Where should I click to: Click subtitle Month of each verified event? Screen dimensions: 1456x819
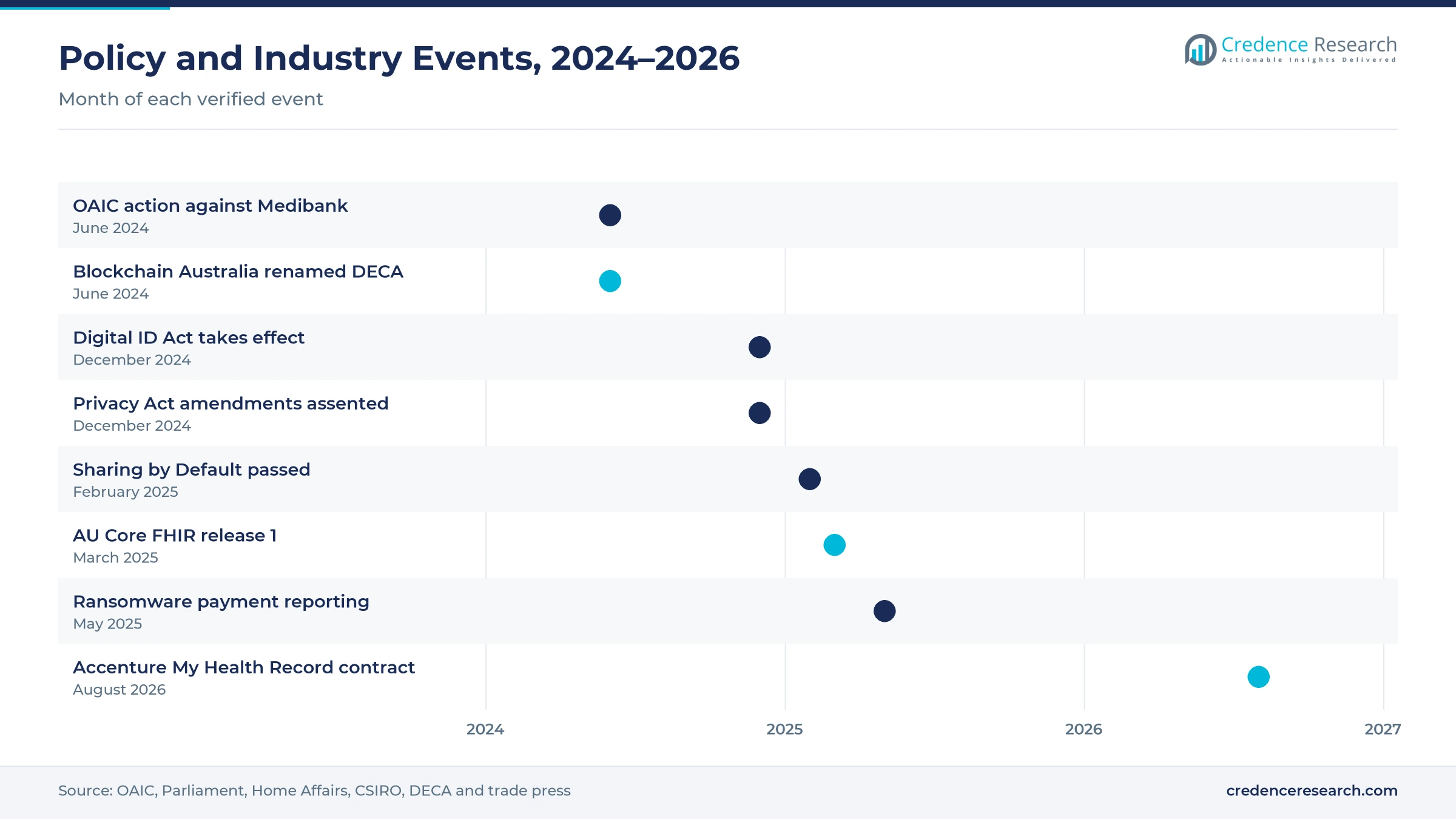190,99
